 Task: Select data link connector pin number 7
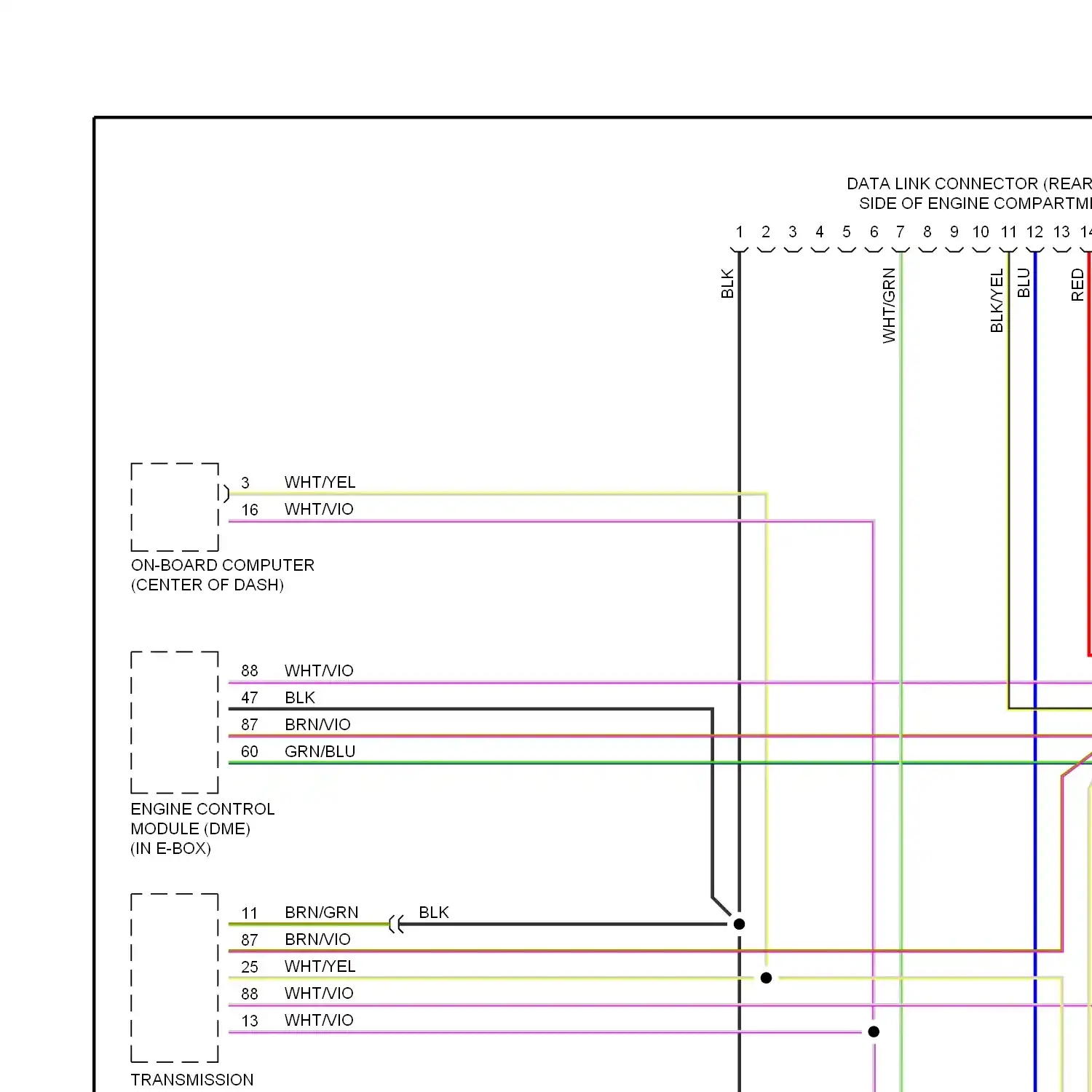(x=901, y=232)
